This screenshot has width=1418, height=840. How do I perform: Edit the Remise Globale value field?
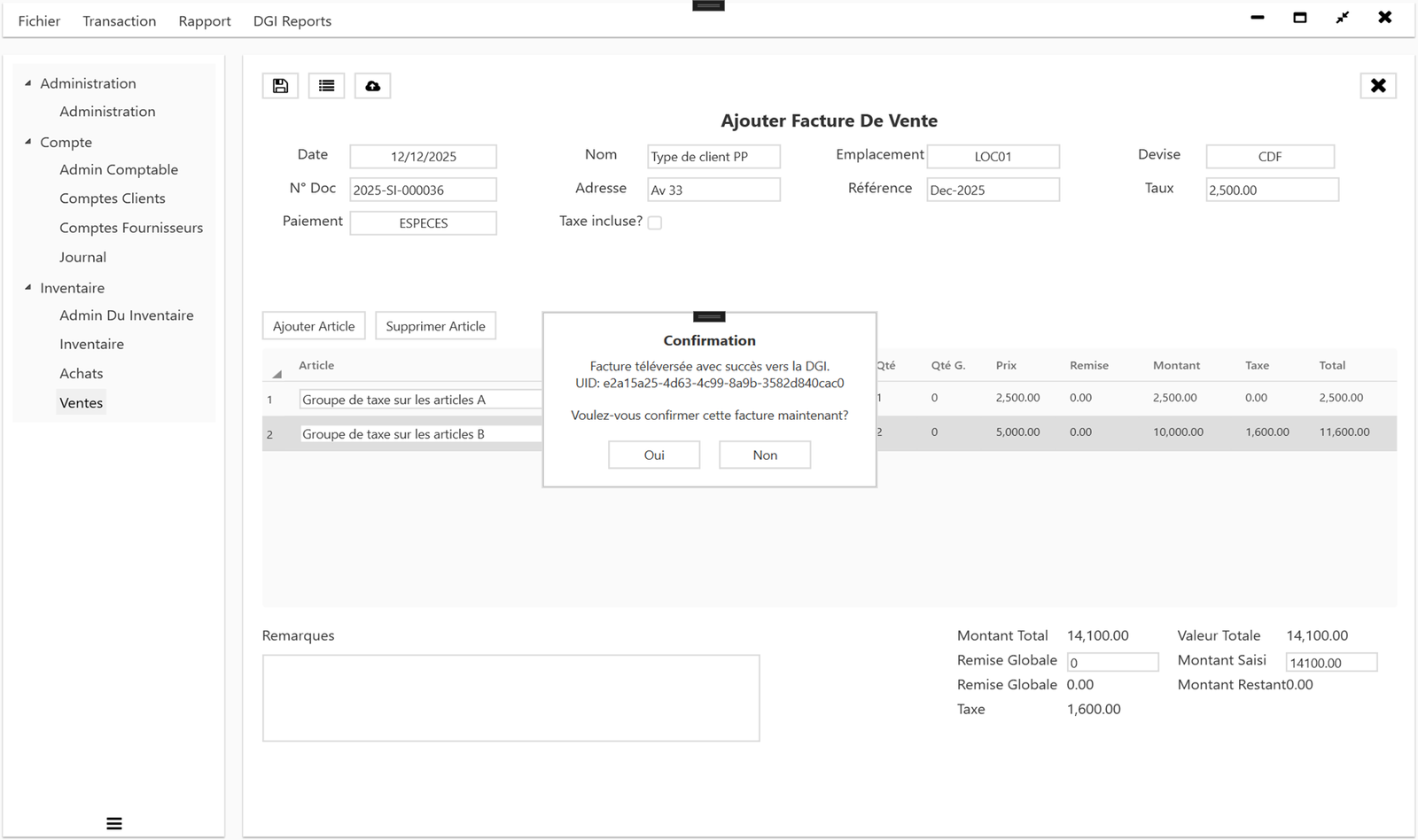click(1112, 662)
